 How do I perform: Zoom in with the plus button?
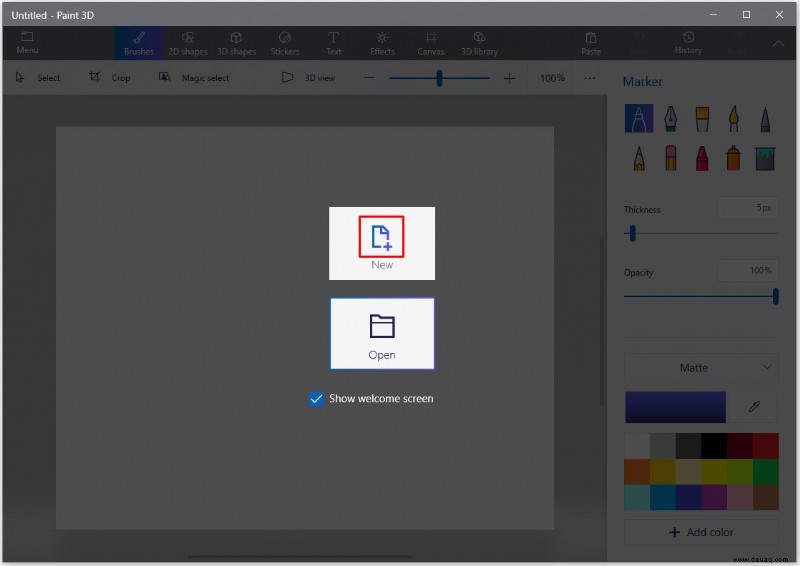(x=509, y=78)
